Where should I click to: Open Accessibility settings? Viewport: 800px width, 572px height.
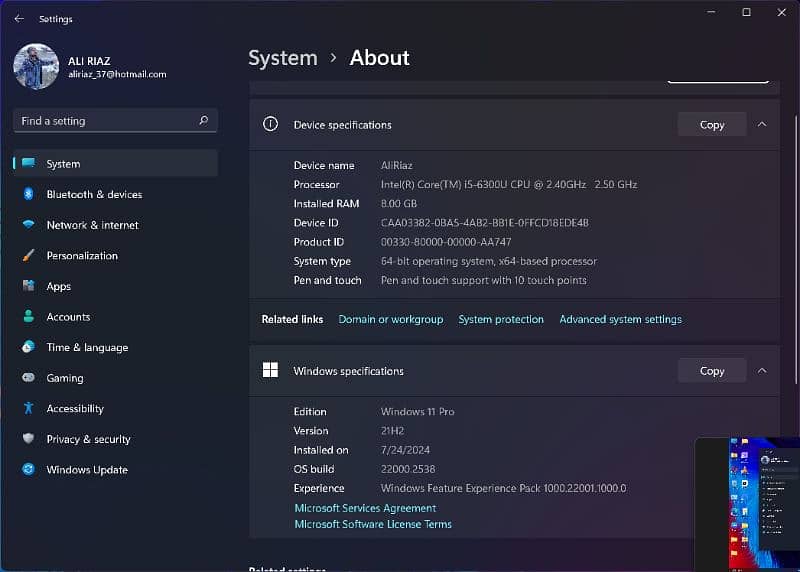click(75, 409)
